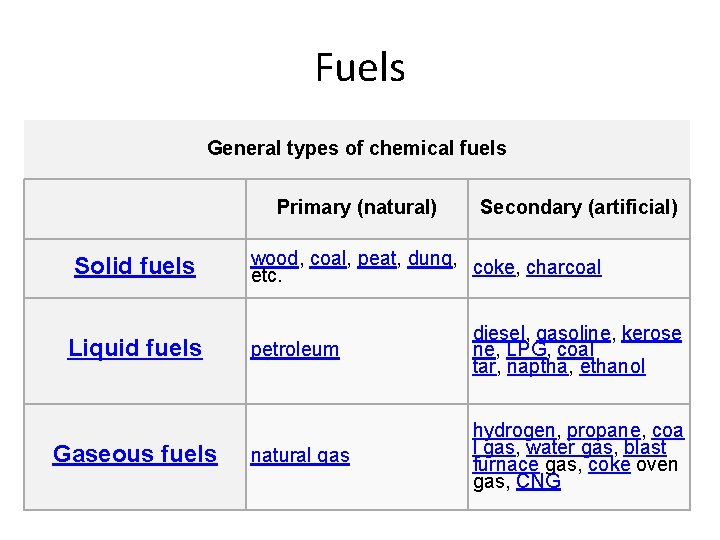720x540 pixels.
Task: Open the CNG link
Action: 538,482
